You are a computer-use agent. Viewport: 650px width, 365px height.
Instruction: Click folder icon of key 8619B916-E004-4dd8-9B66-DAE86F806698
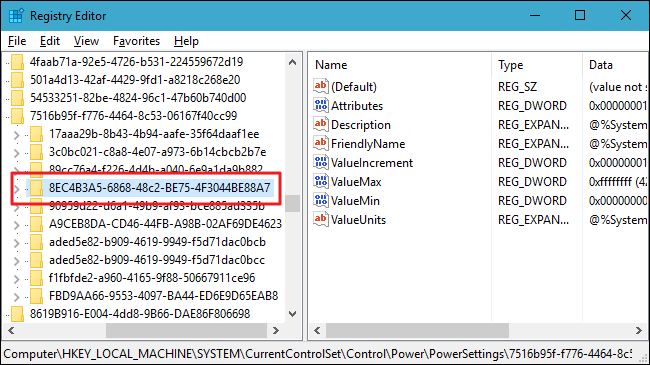(17, 314)
